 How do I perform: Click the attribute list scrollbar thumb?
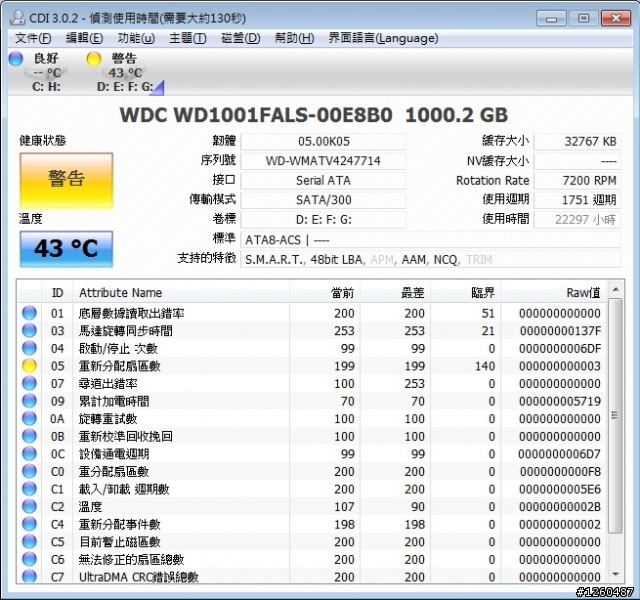[x=616, y=416]
